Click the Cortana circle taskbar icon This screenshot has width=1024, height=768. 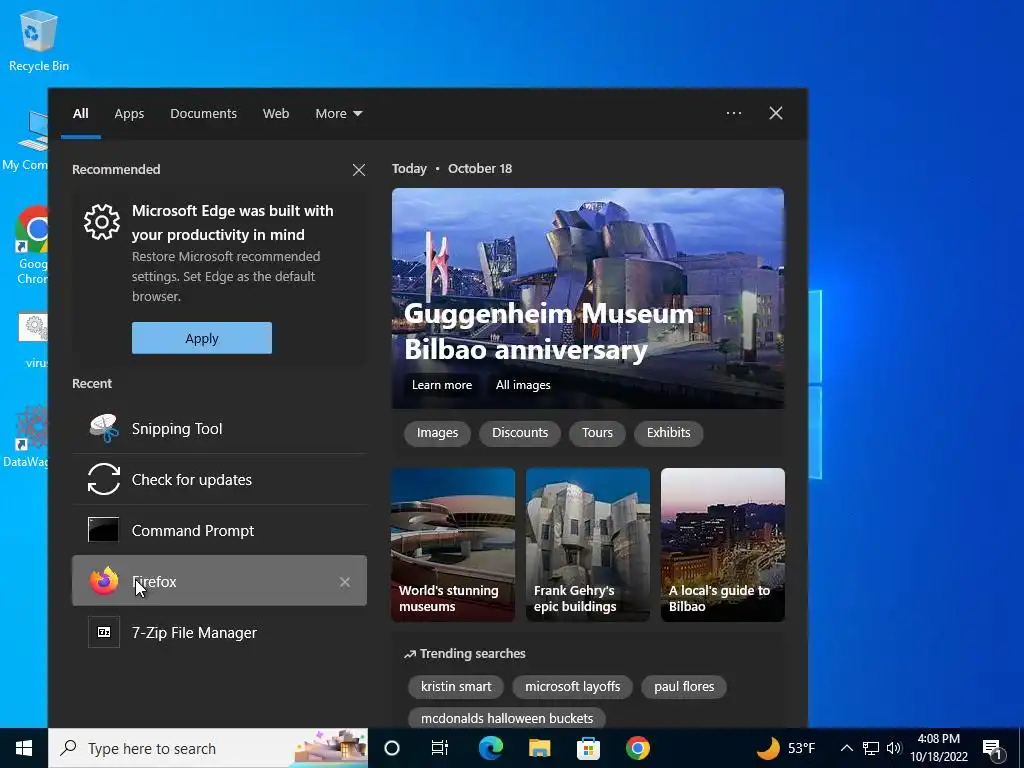(x=392, y=748)
